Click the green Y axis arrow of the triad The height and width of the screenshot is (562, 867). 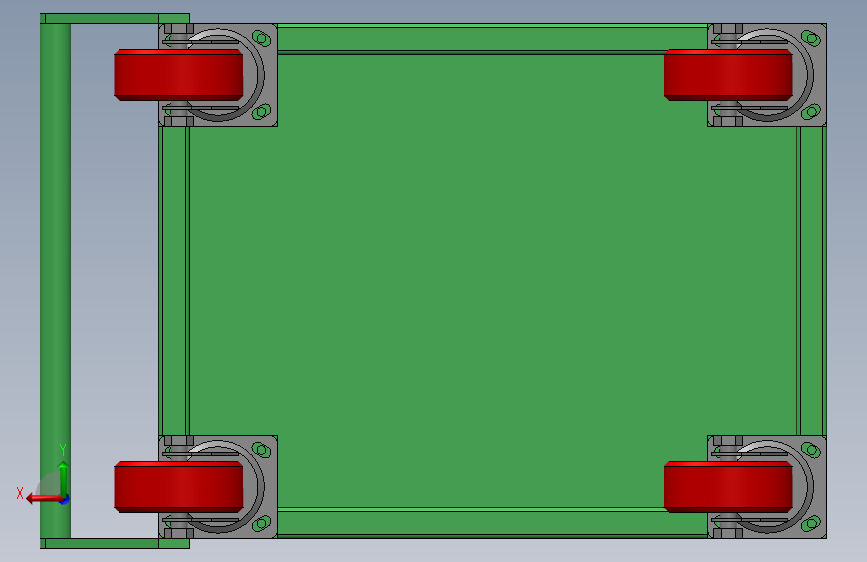coord(64,479)
